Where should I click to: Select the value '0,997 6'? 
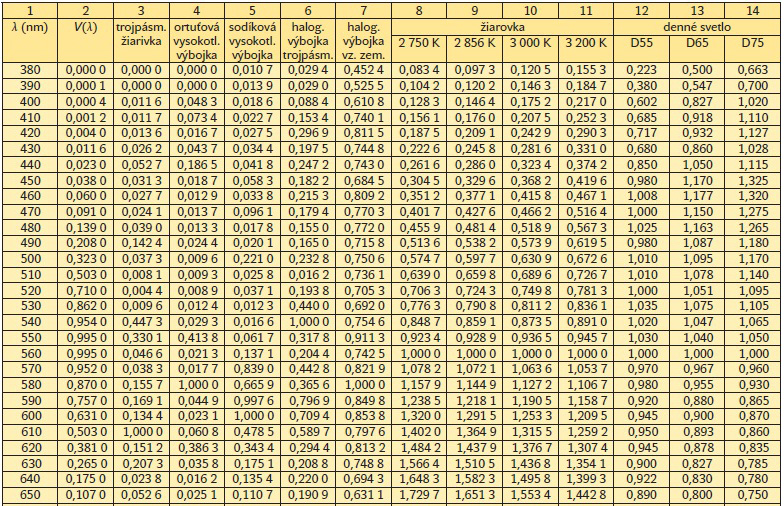[x=252, y=400]
